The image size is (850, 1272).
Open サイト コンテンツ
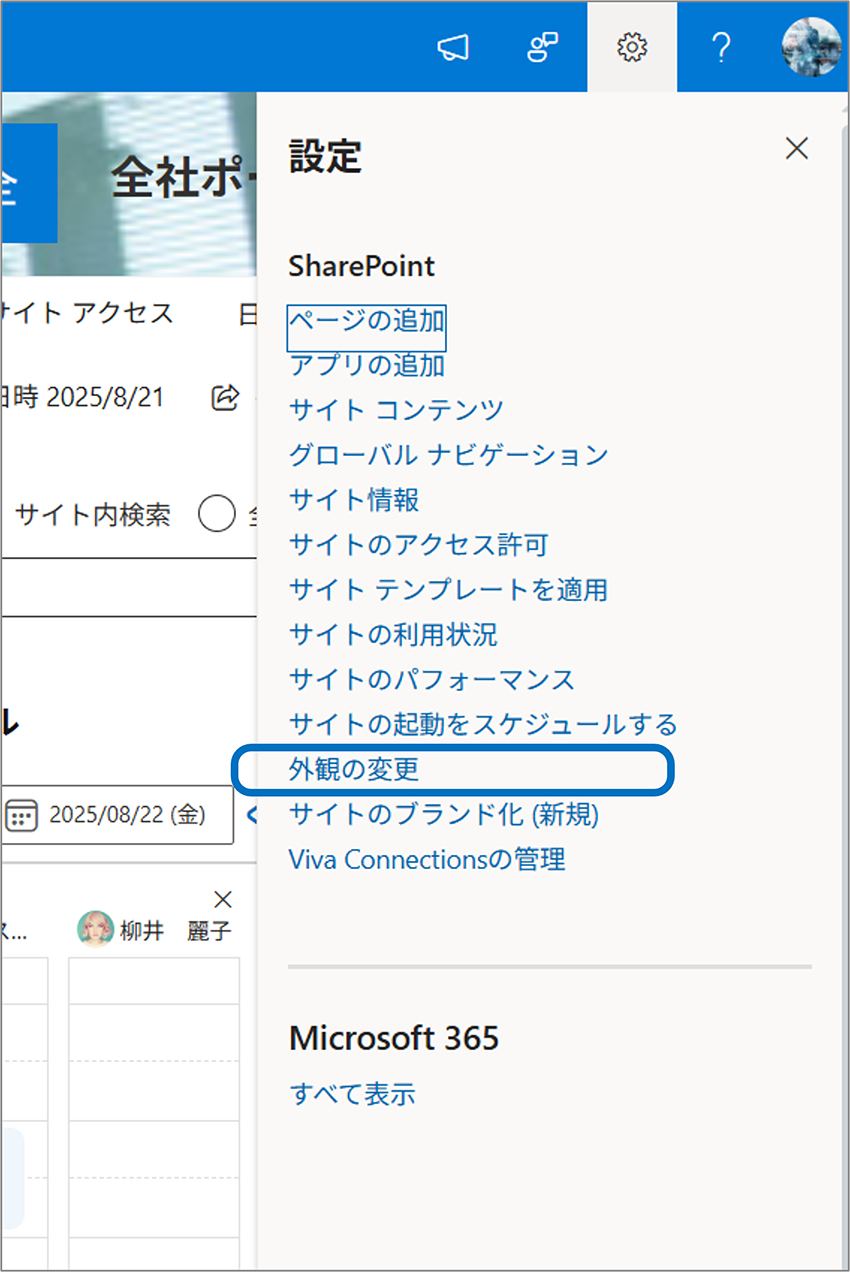396,410
